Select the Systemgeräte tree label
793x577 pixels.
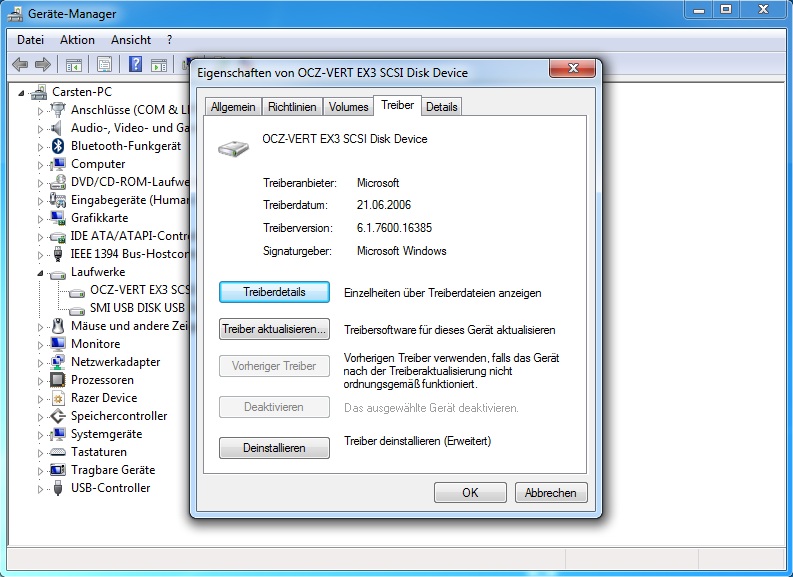[107, 434]
